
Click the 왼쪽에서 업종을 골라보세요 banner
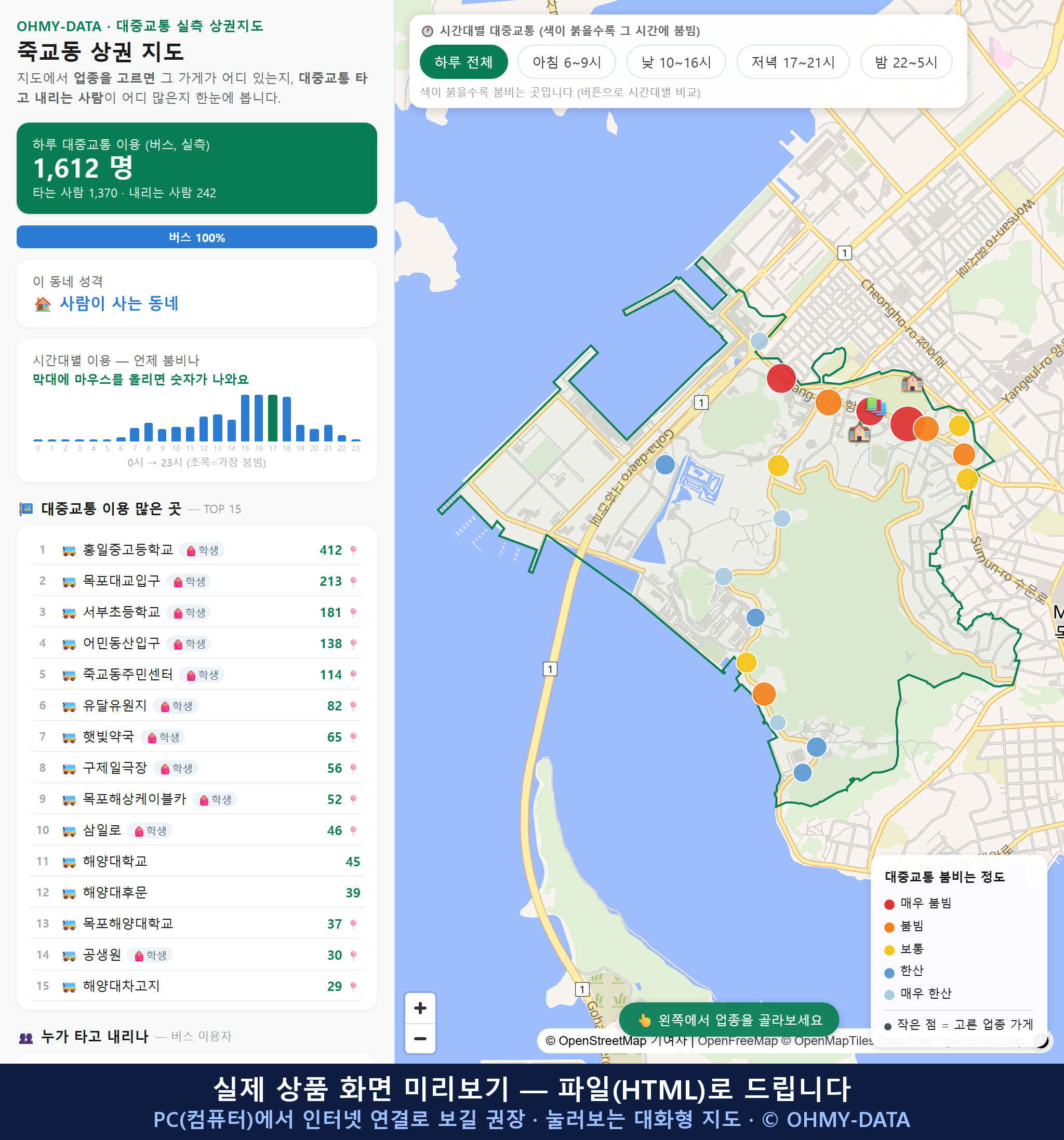tap(729, 1020)
